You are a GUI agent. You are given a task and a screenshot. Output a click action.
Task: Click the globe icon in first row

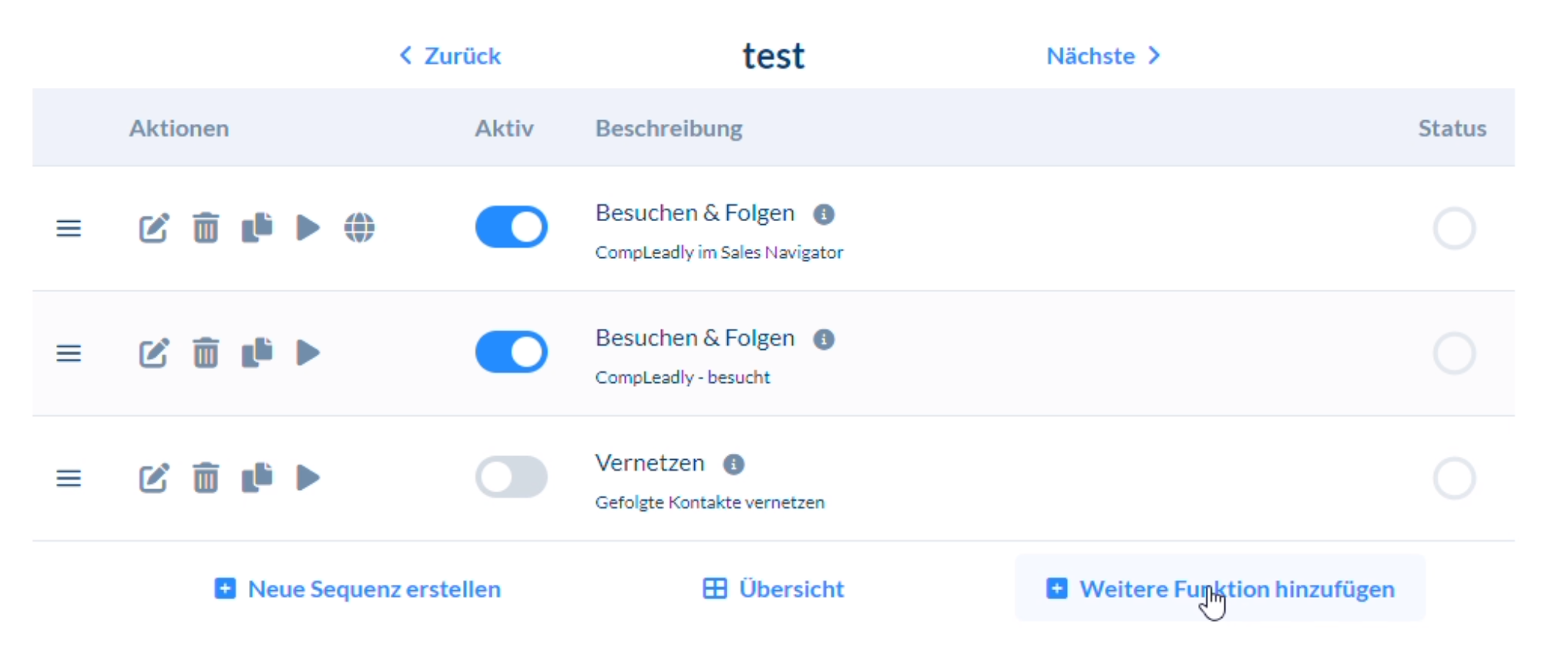[359, 228]
